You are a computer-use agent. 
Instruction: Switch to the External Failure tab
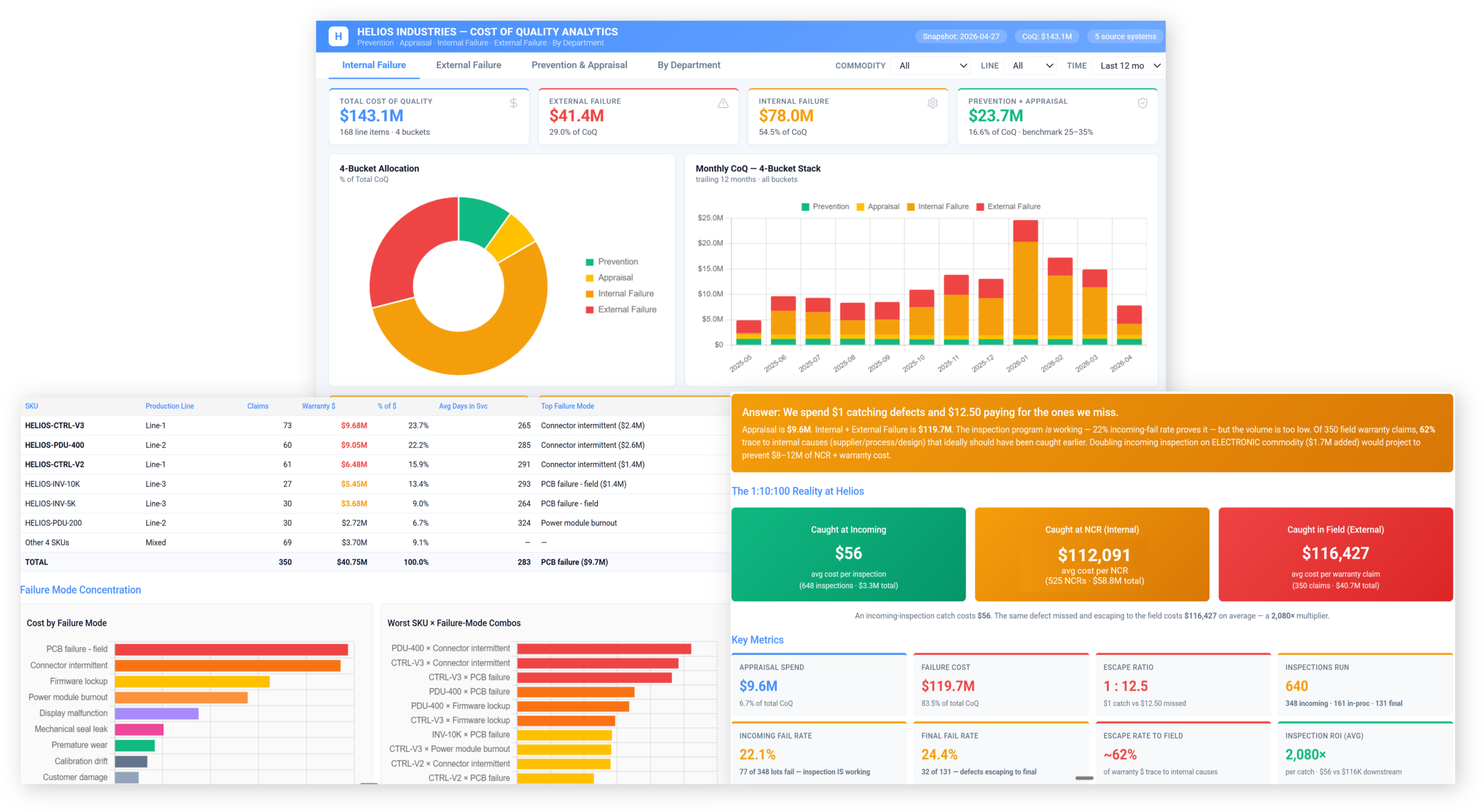point(469,65)
